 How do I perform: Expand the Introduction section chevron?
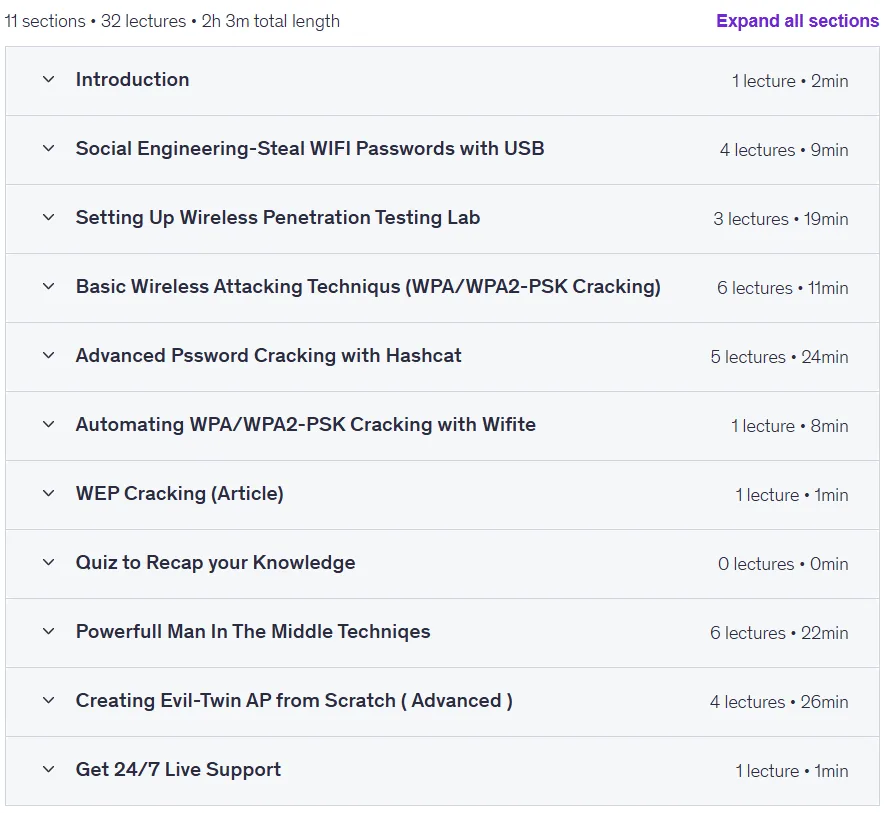48,79
